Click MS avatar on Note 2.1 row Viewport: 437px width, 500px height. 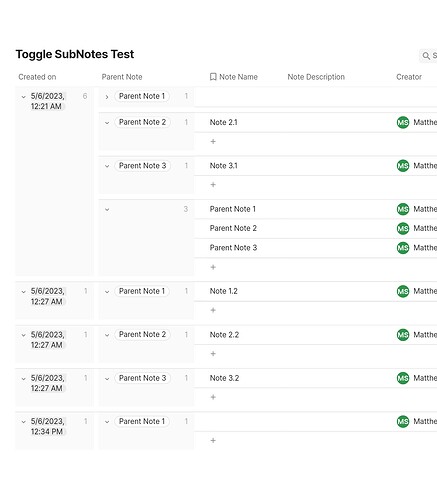(x=403, y=122)
